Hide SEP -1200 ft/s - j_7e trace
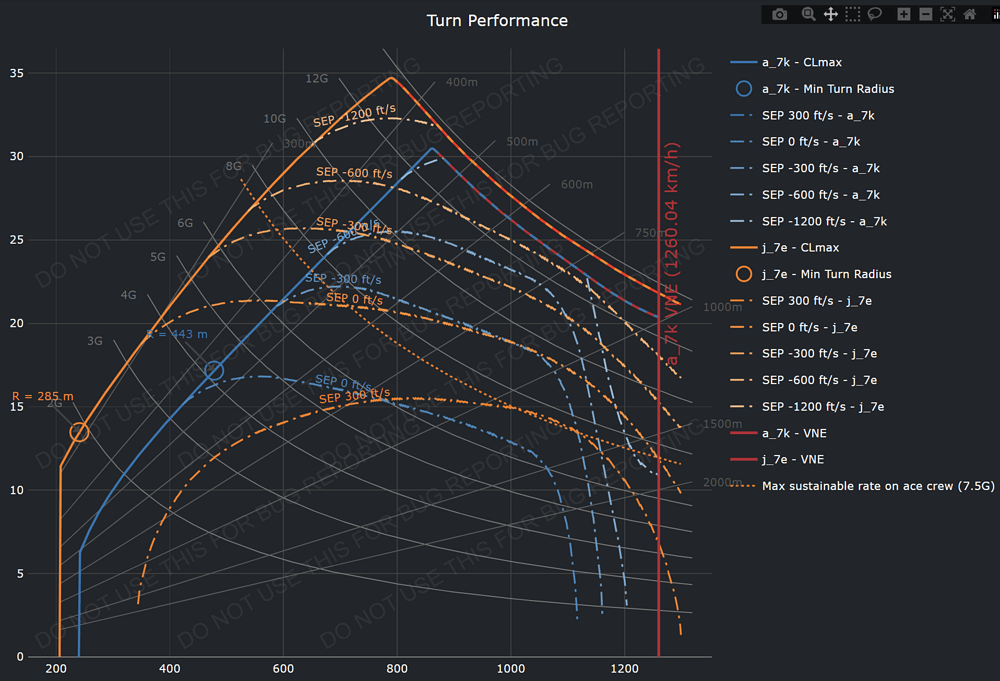The height and width of the screenshot is (681, 1000). coord(822,407)
